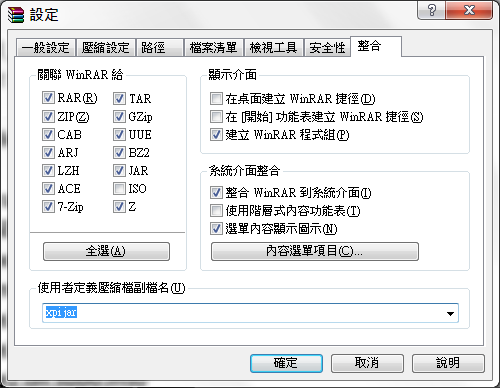Enable 使用階層式內容功能表 checkbox
Viewport: 500px width, 388px height.
[216, 211]
